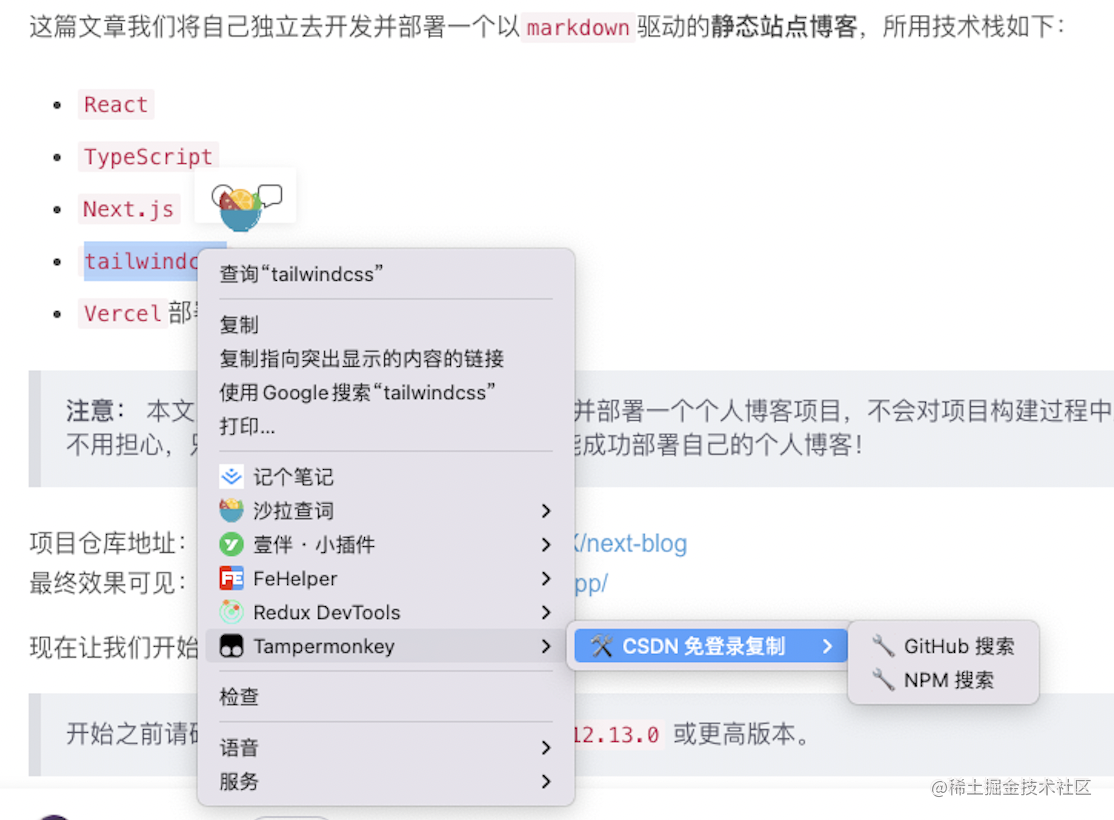Click the Tampermonkey black icon

231,646
